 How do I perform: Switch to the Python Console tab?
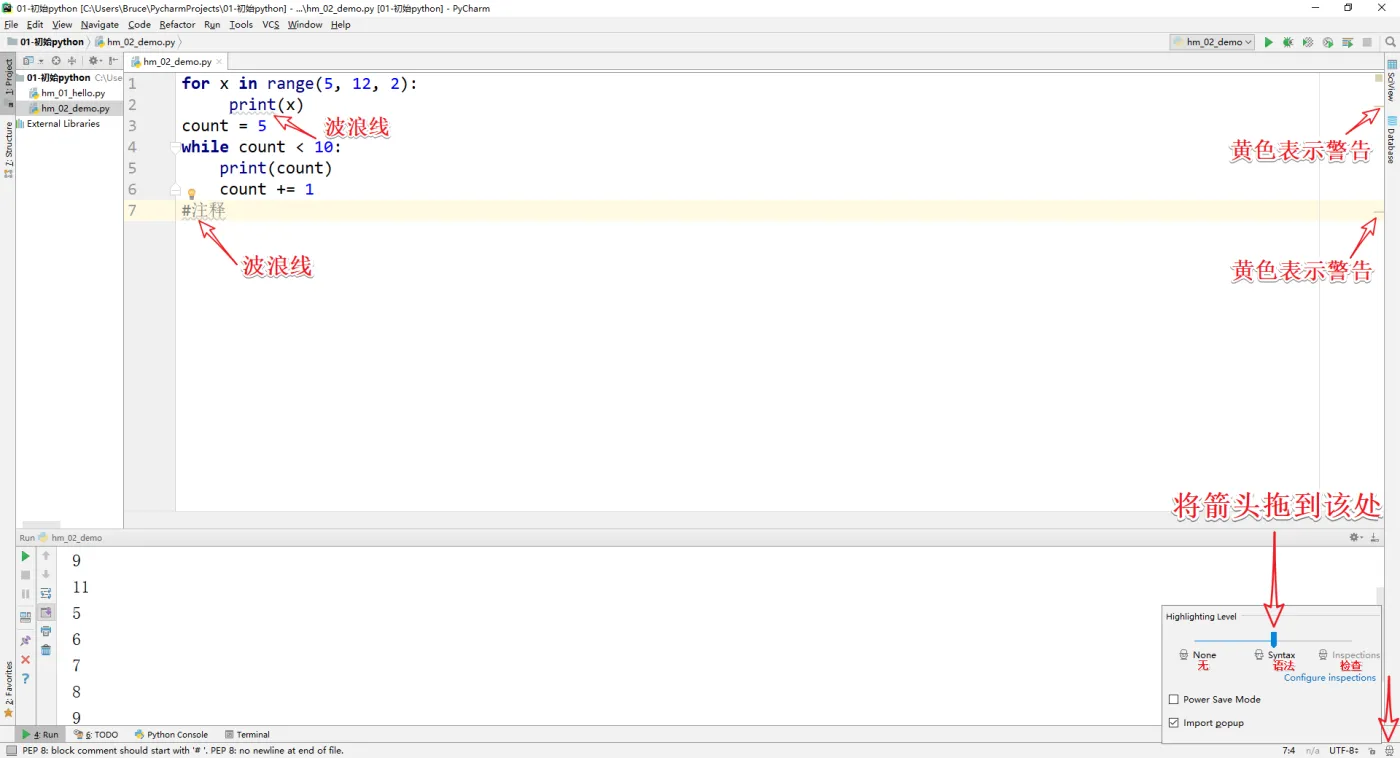point(171,734)
